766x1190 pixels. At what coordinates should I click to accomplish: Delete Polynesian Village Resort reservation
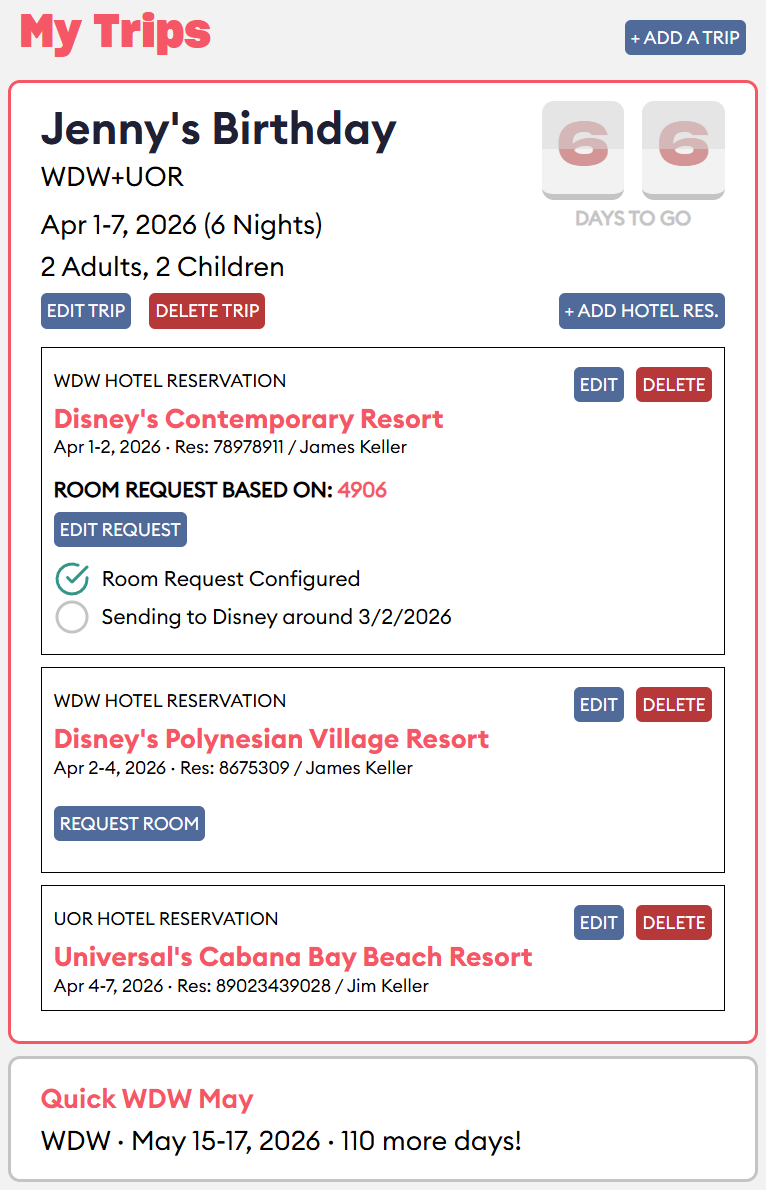673,705
